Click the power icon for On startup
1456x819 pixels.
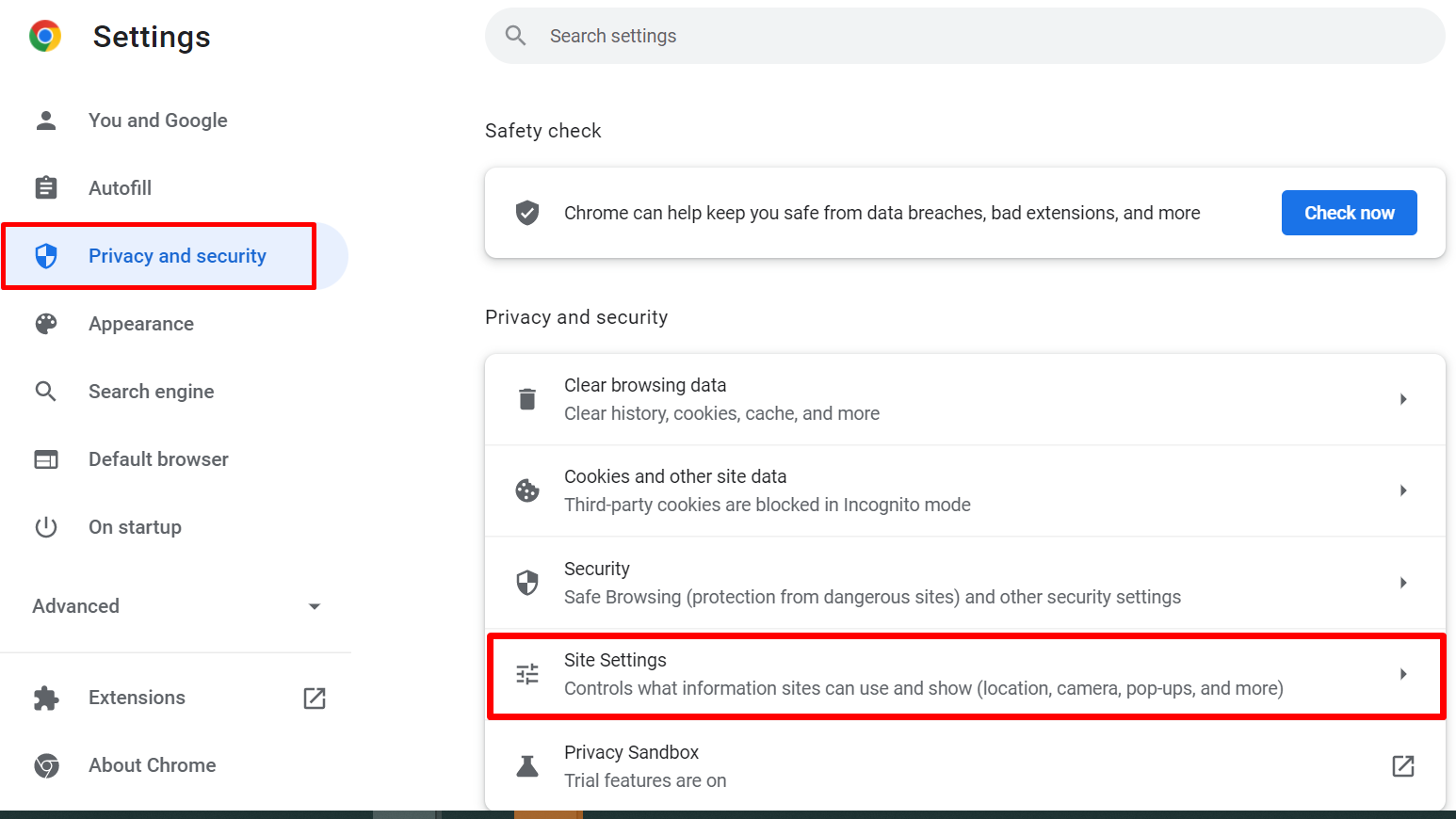point(45,527)
